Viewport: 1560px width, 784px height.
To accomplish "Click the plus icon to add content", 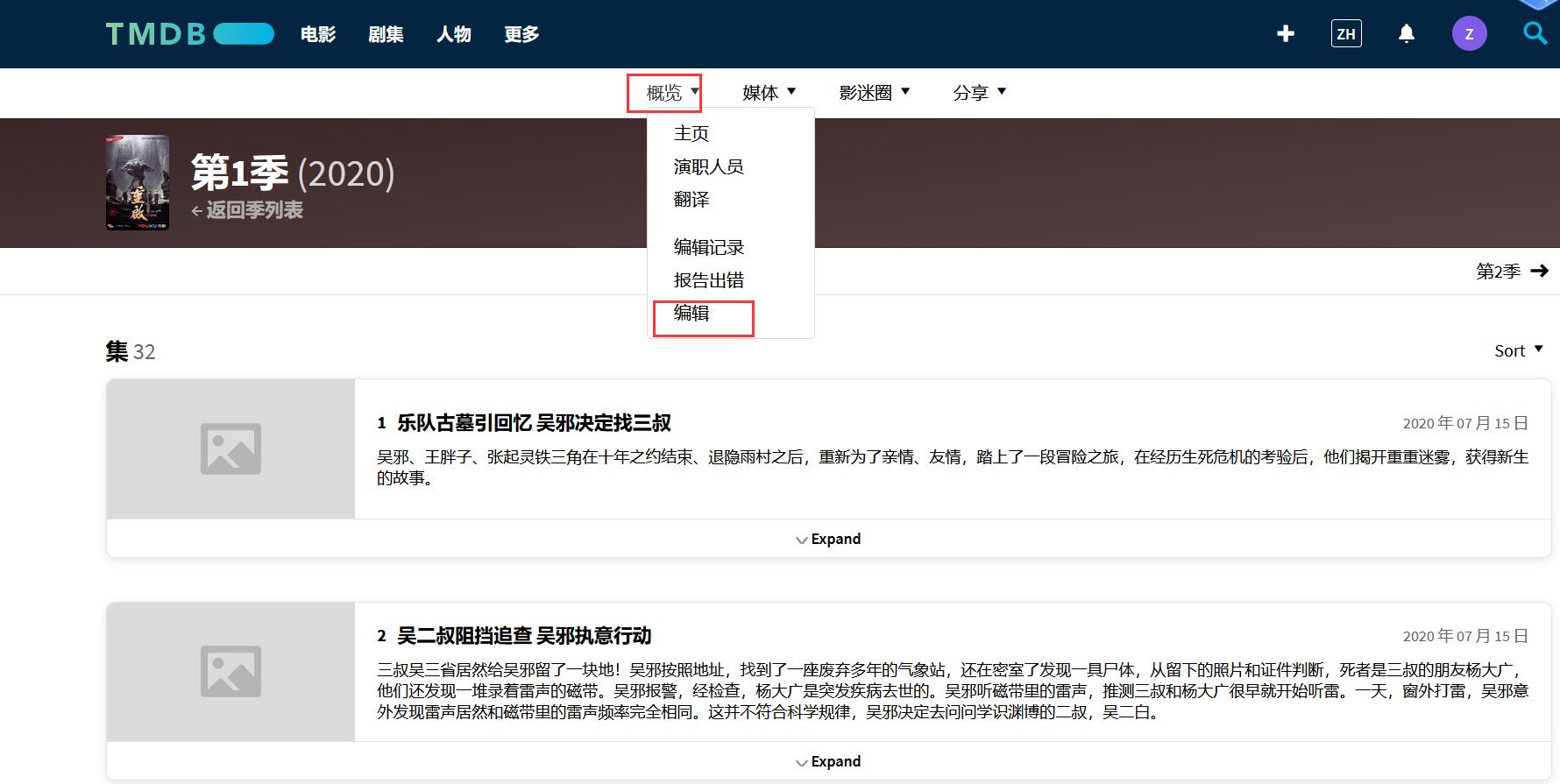I will [1286, 33].
